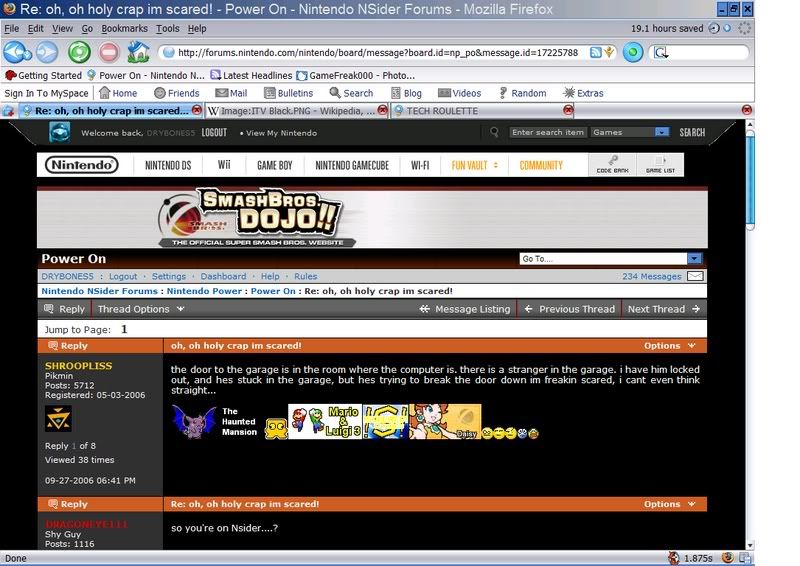Image resolution: width=800 pixels, height=566 pixels.
Task: Open Videos on MySpace toolbar
Action: (x=459, y=93)
